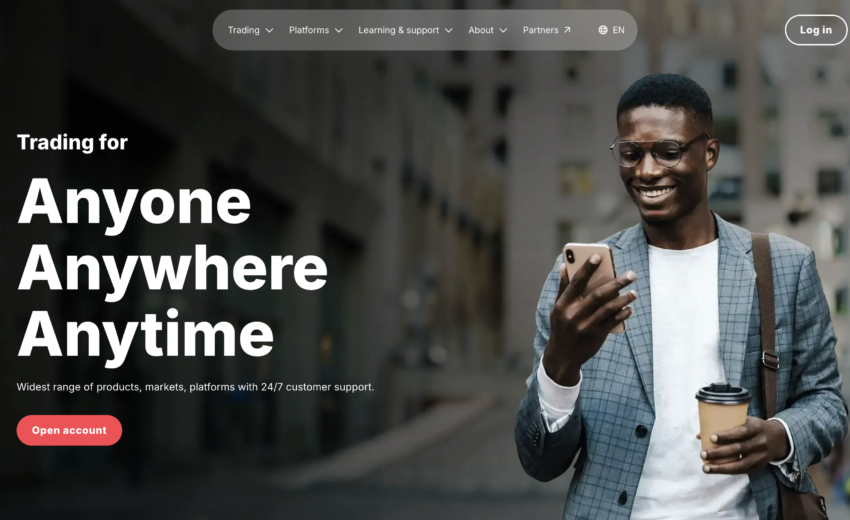This screenshot has height=520, width=850.
Task: Click the red Open account button
Action: 69,430
